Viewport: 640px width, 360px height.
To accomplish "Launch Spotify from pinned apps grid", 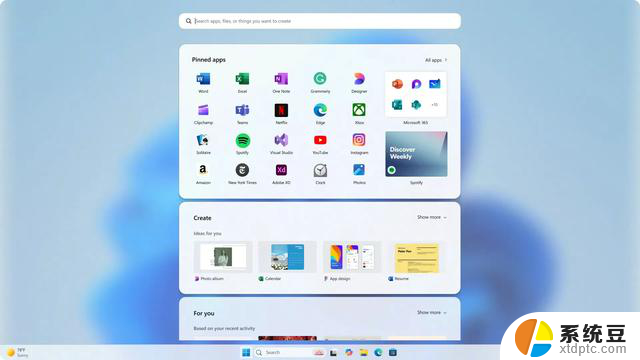I will tap(242, 141).
